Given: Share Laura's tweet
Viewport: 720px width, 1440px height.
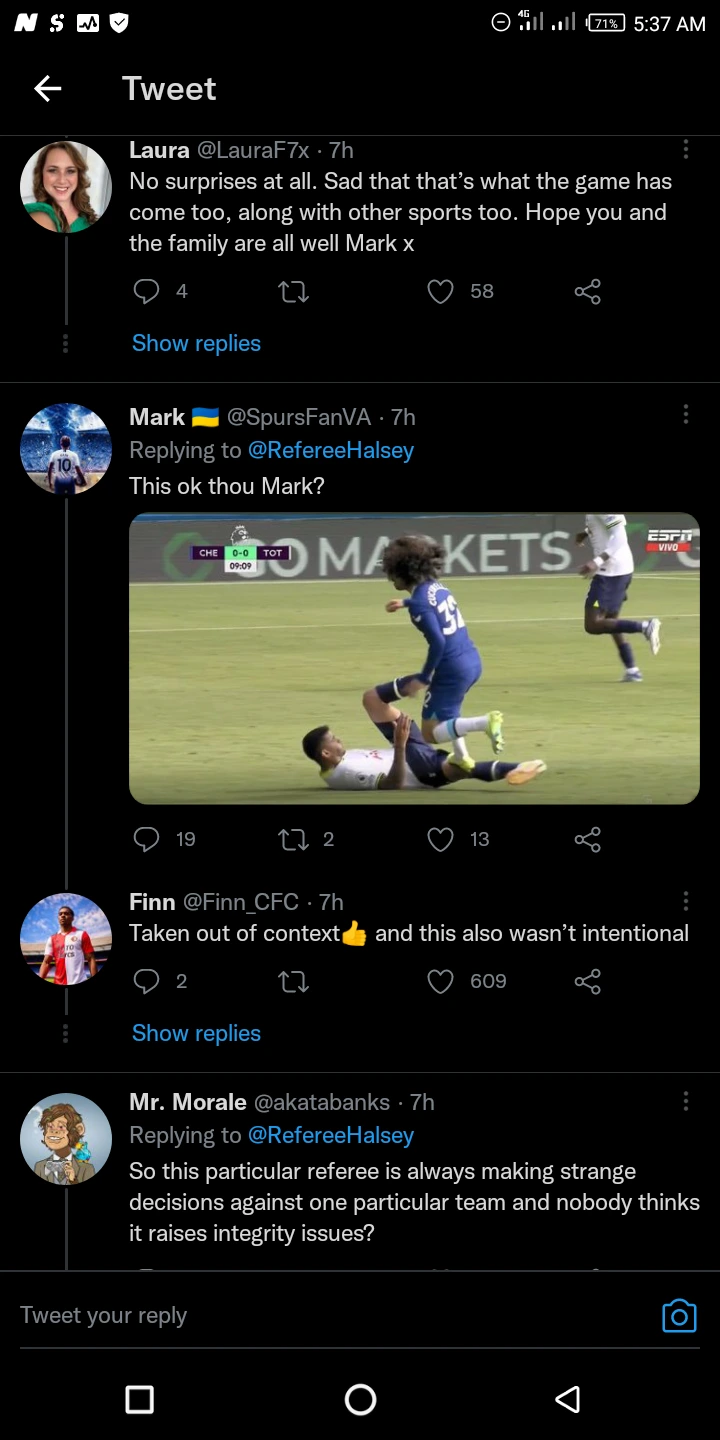Looking at the screenshot, I should click(x=588, y=291).
